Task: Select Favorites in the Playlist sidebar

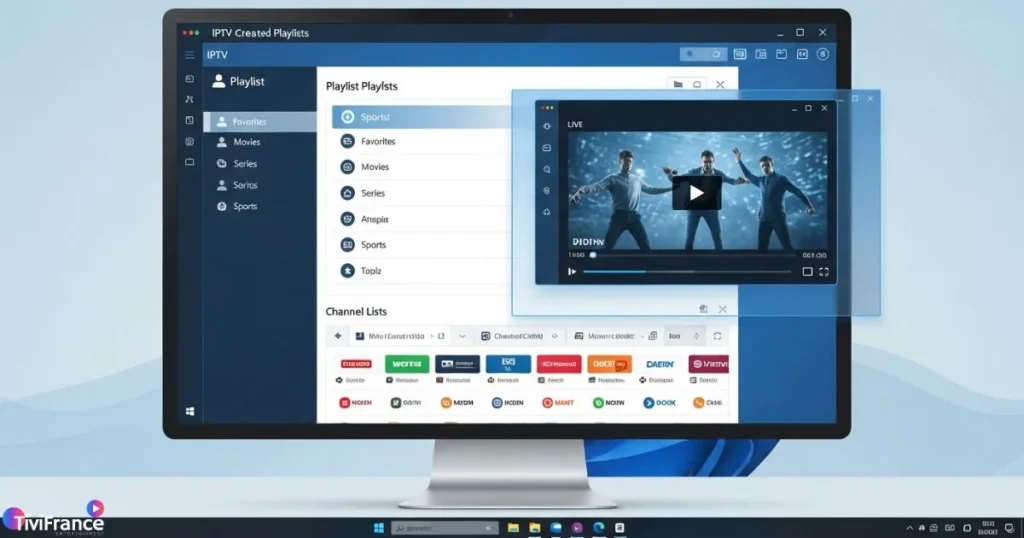Action: [260, 121]
